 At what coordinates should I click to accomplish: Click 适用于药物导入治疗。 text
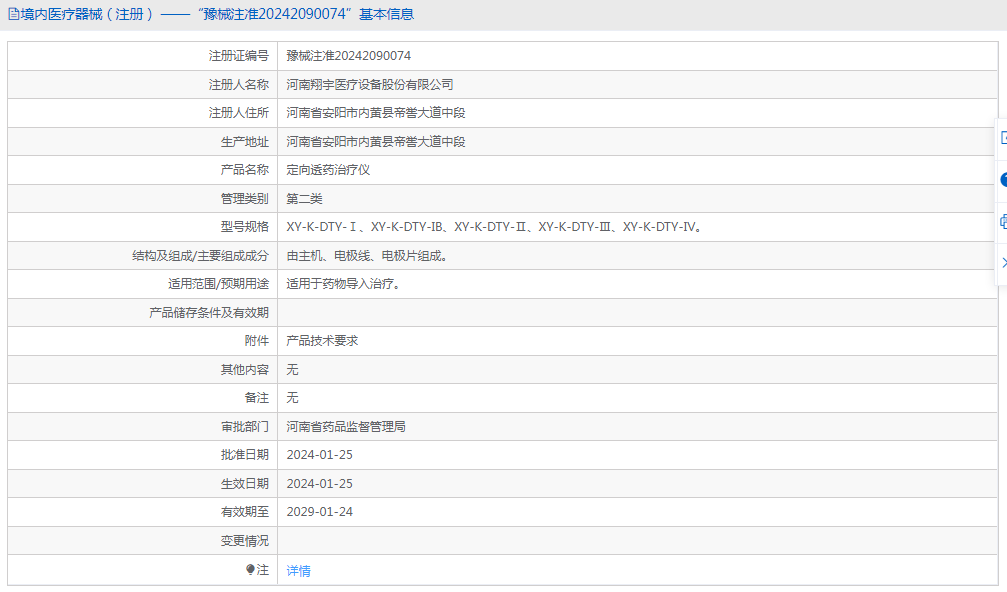point(344,284)
